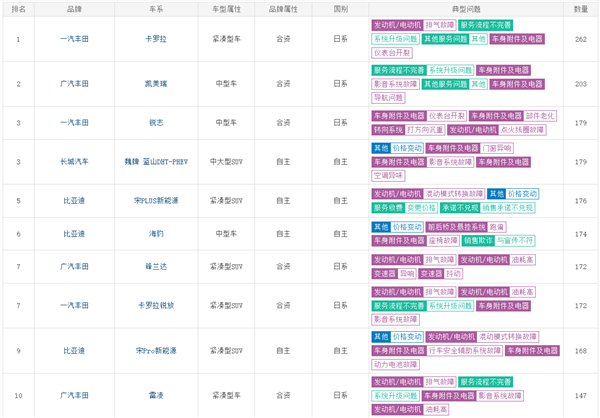
Task: Click 广汽丰田 brand in the 雷凌 row
Action: [74, 396]
